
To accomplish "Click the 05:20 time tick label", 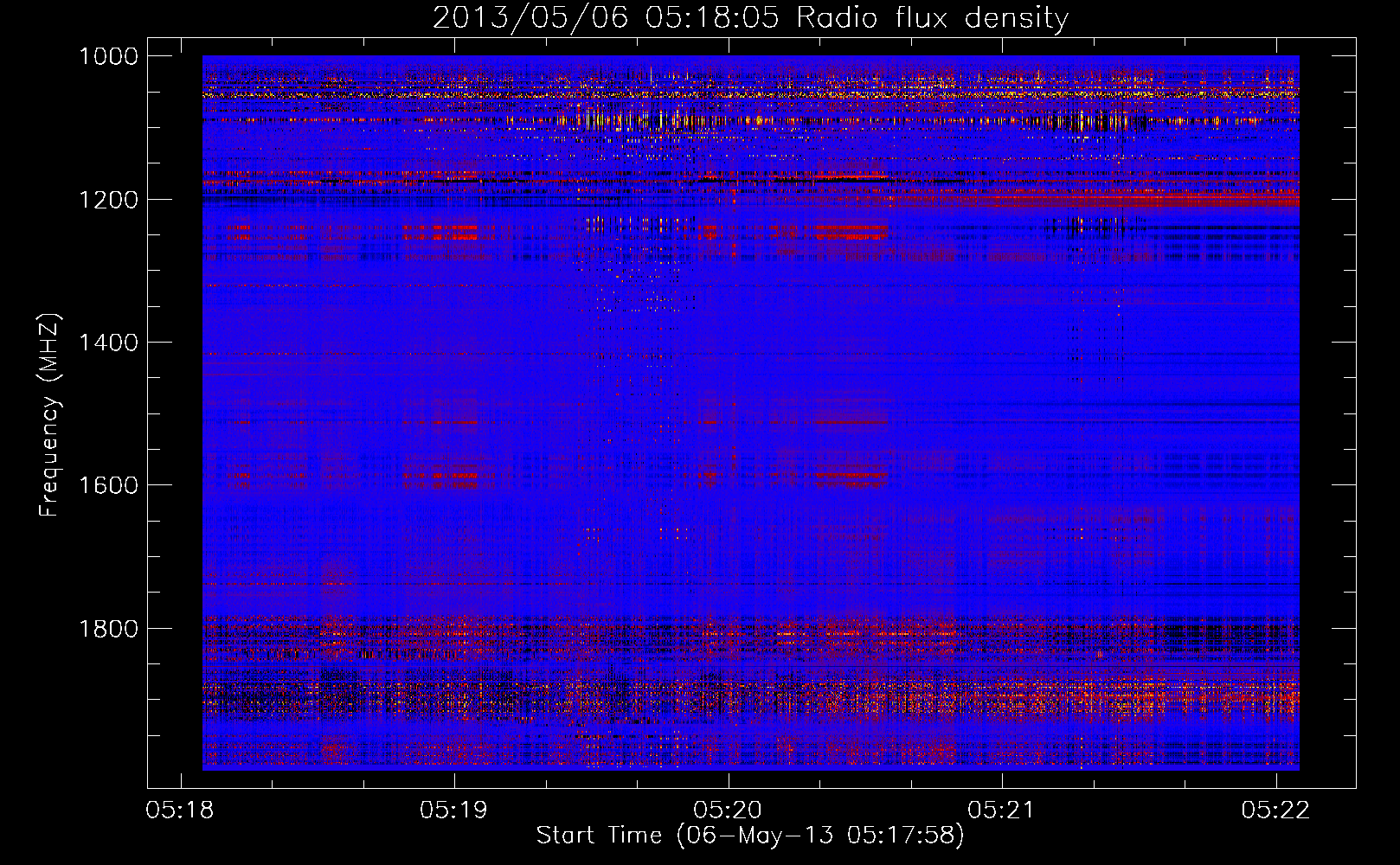I will point(729,811).
